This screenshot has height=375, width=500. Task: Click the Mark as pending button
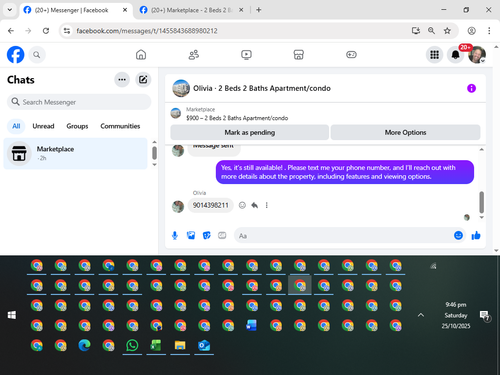[250, 132]
